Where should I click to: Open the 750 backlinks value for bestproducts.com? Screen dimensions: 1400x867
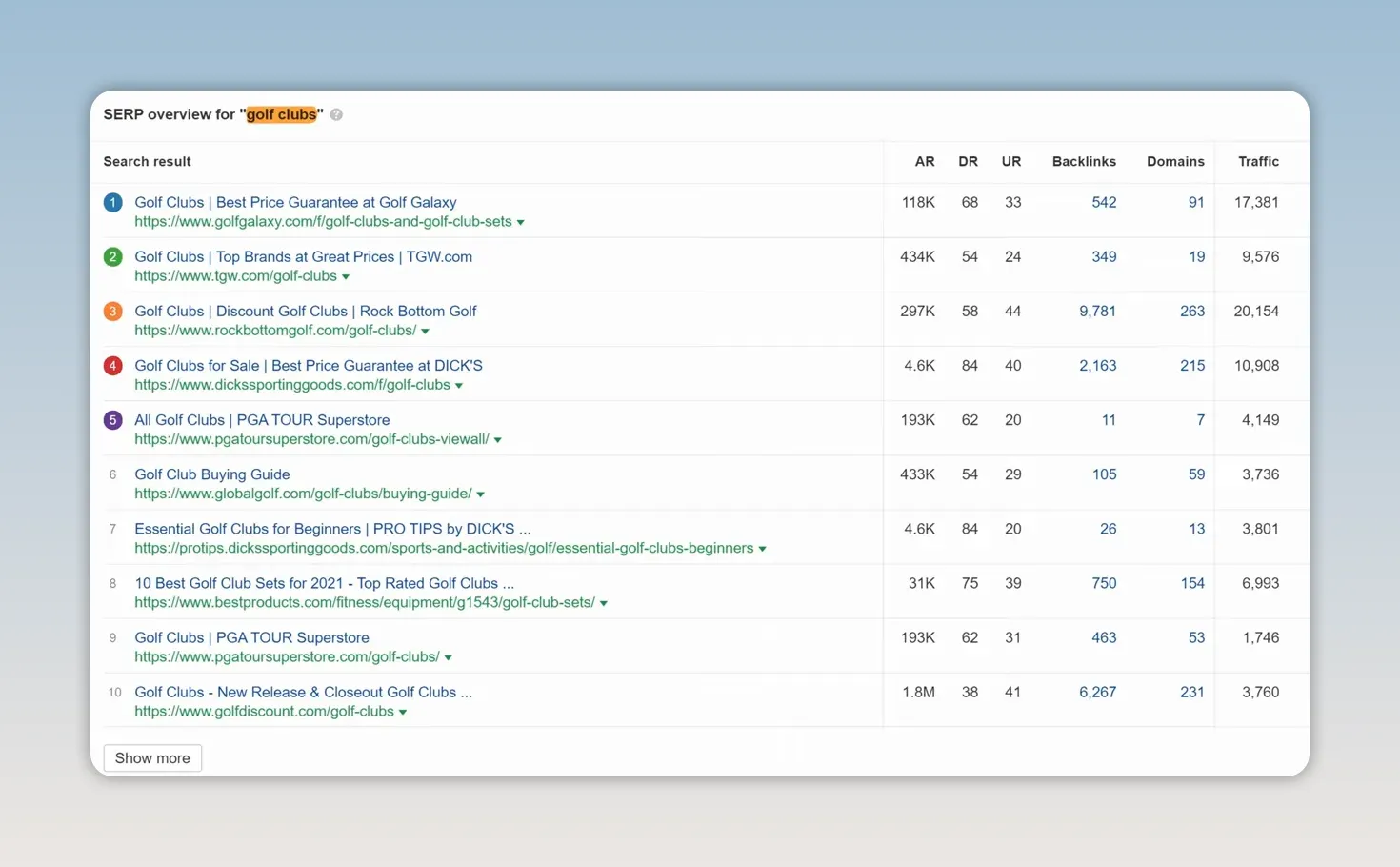pos(1104,582)
